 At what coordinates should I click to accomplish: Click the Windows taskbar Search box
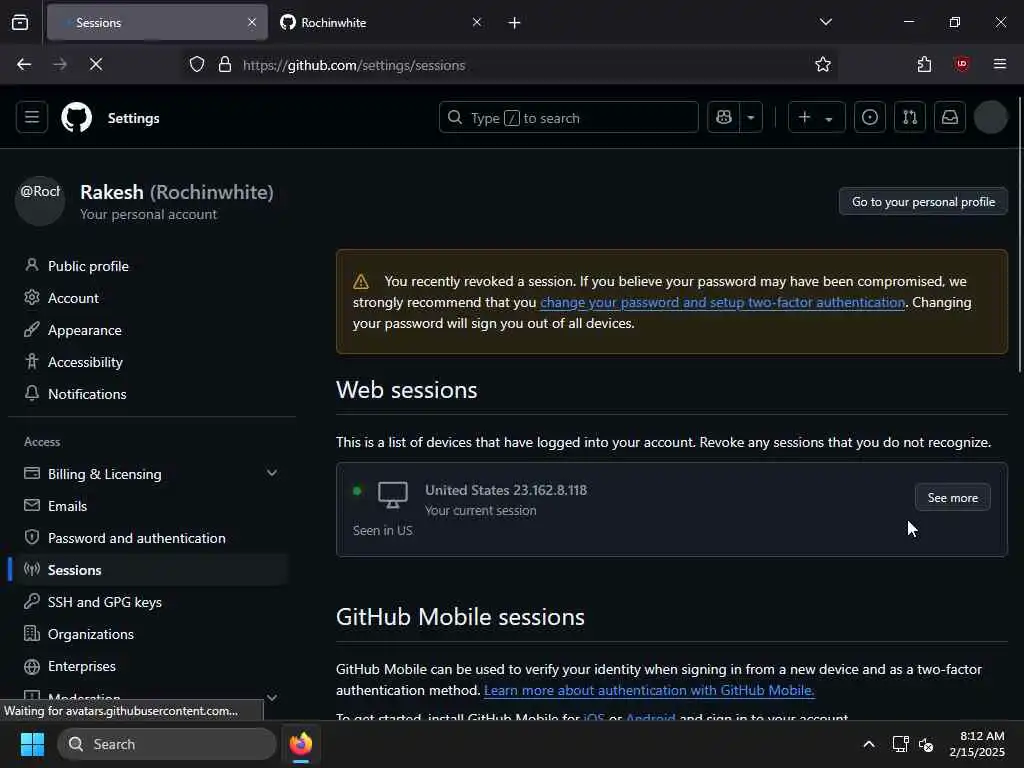[167, 744]
